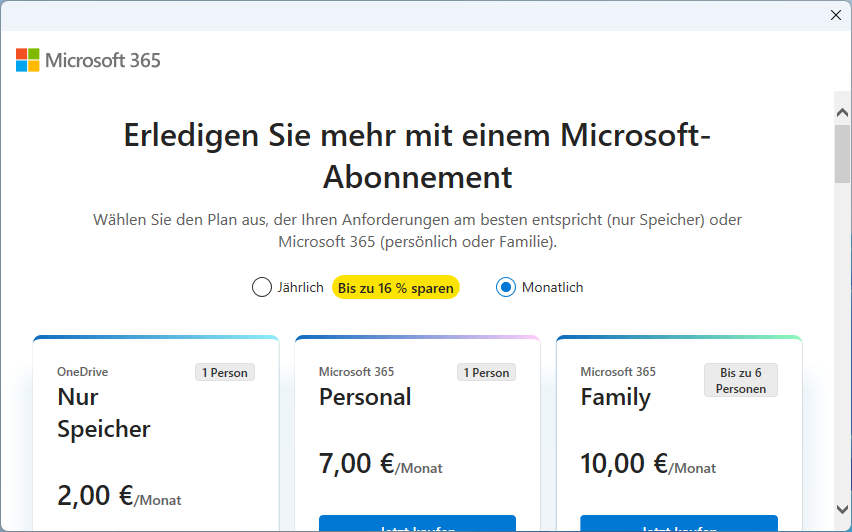
Task: Click the 'Bis zu 6 Personen' badge
Action: (x=741, y=380)
